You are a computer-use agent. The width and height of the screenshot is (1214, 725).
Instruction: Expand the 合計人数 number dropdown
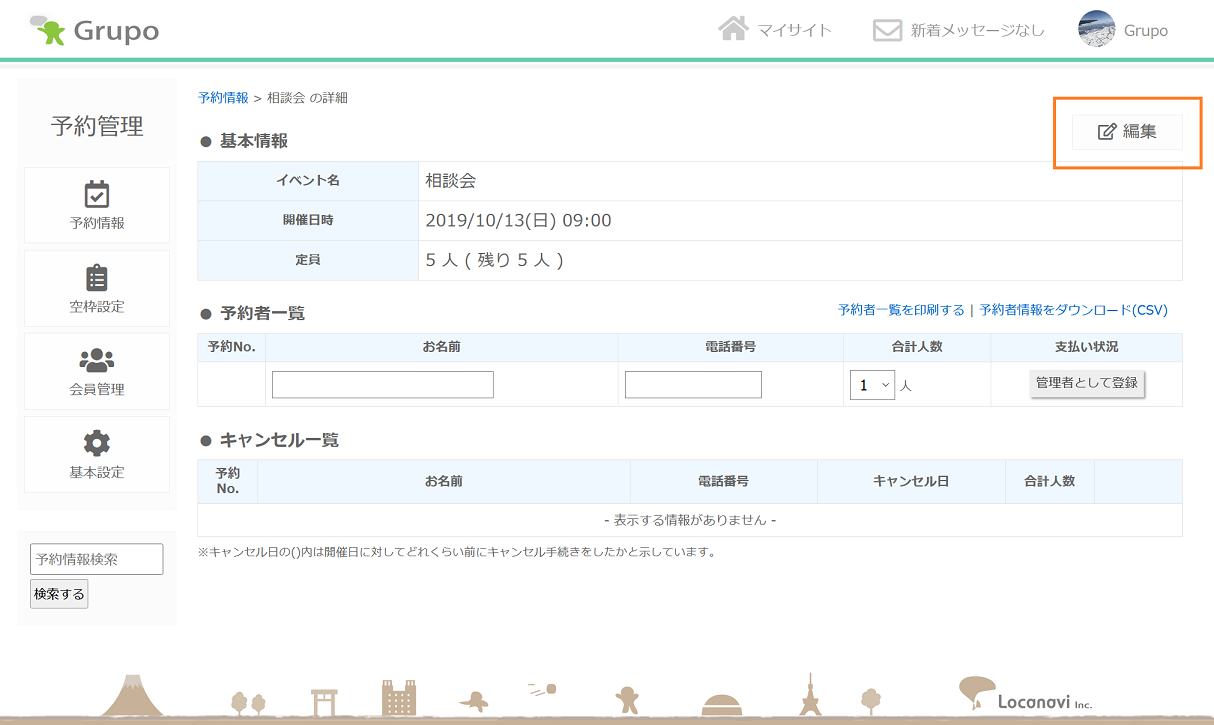872,385
